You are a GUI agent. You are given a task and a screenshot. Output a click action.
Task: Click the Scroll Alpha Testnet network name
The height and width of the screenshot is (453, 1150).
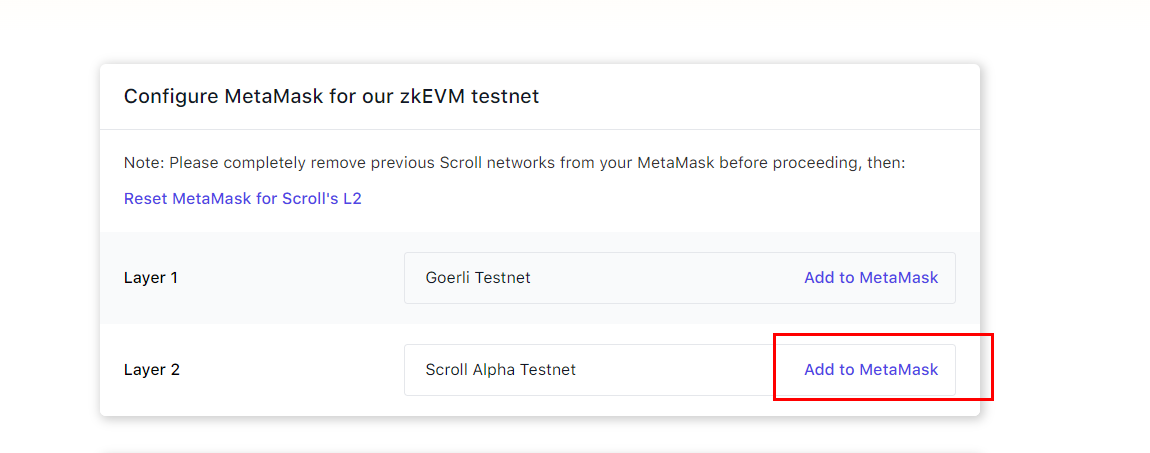click(500, 370)
